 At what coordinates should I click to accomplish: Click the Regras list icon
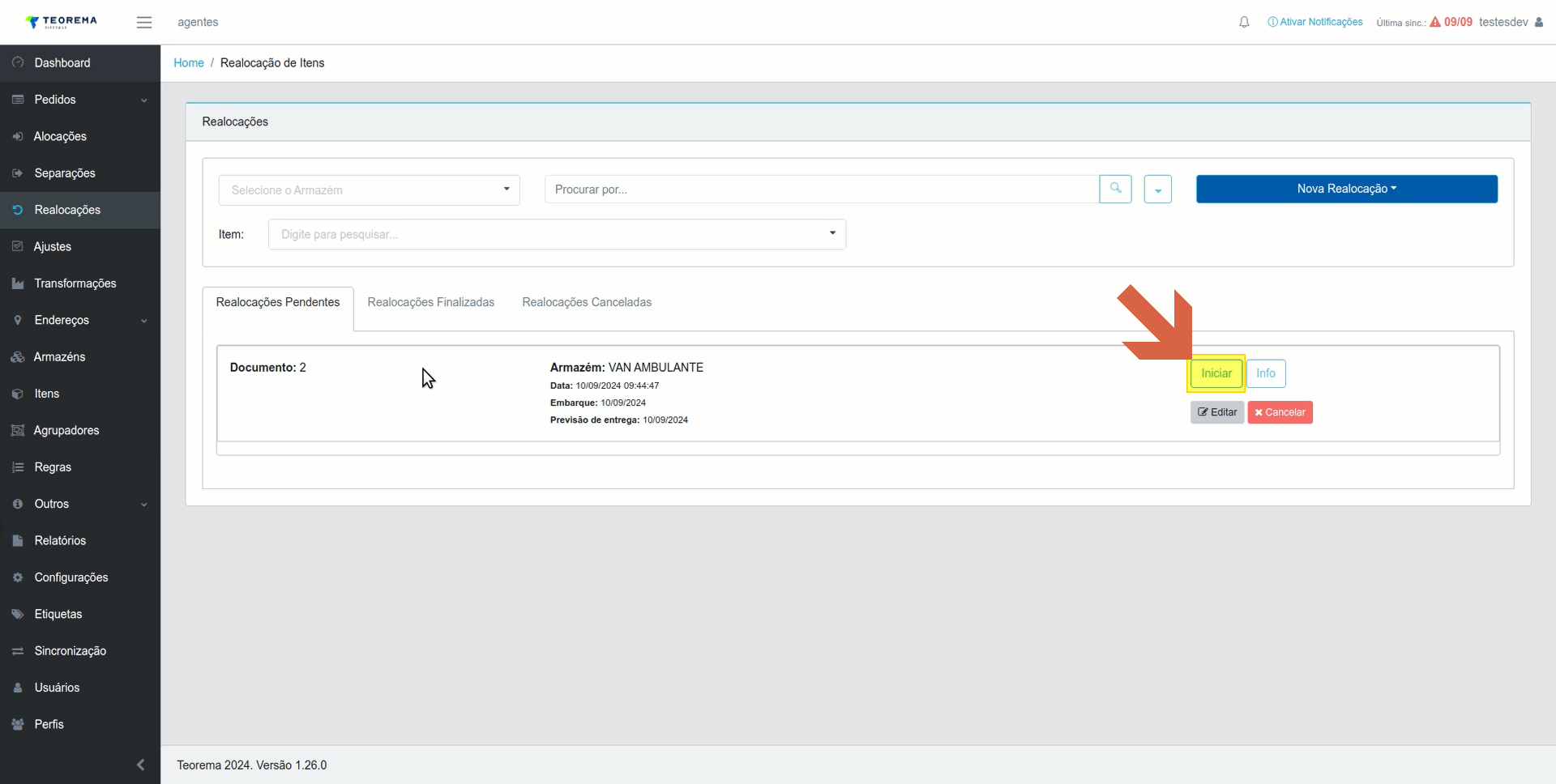coord(18,467)
